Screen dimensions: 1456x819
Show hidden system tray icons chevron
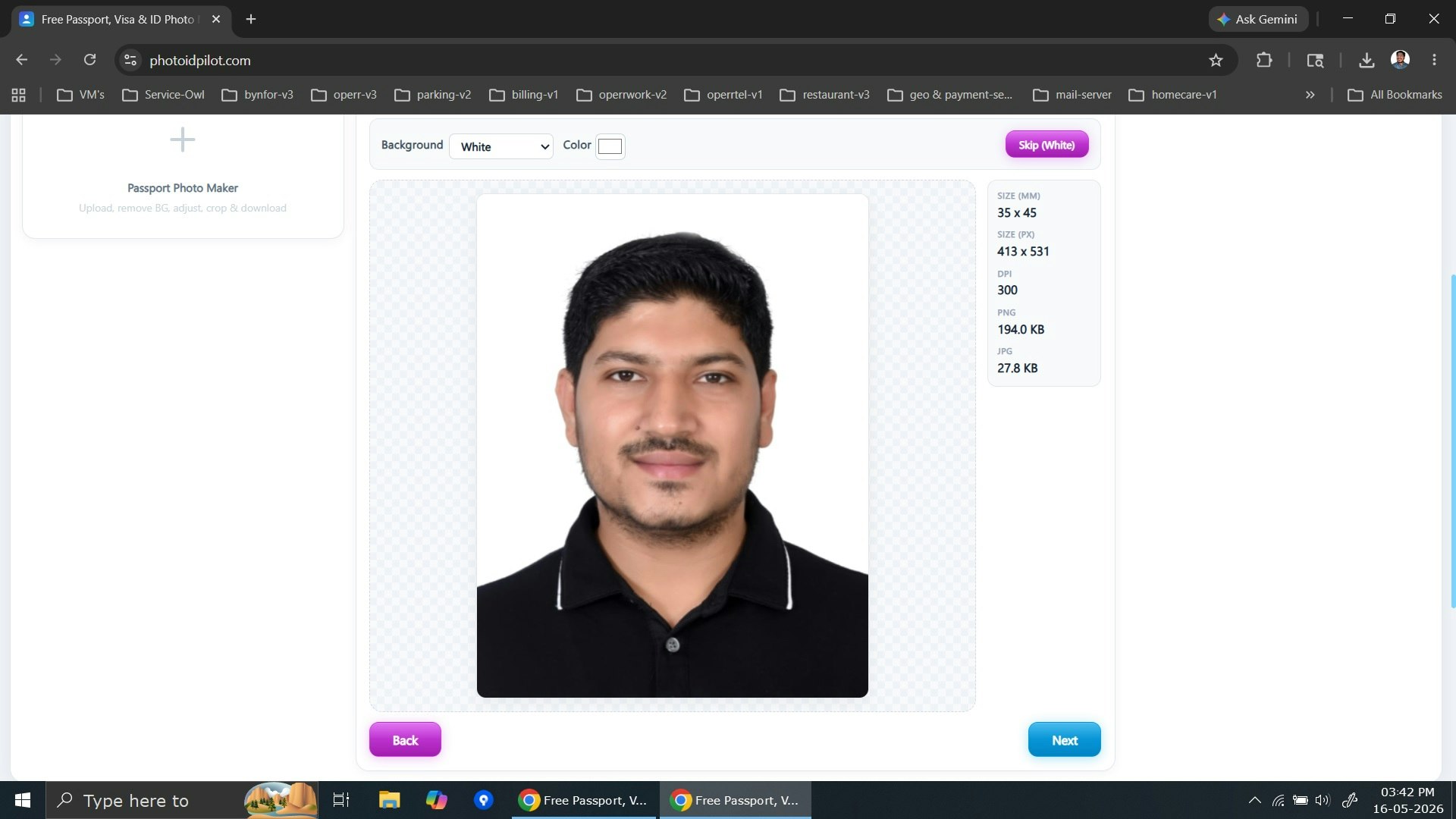pyautogui.click(x=1254, y=800)
